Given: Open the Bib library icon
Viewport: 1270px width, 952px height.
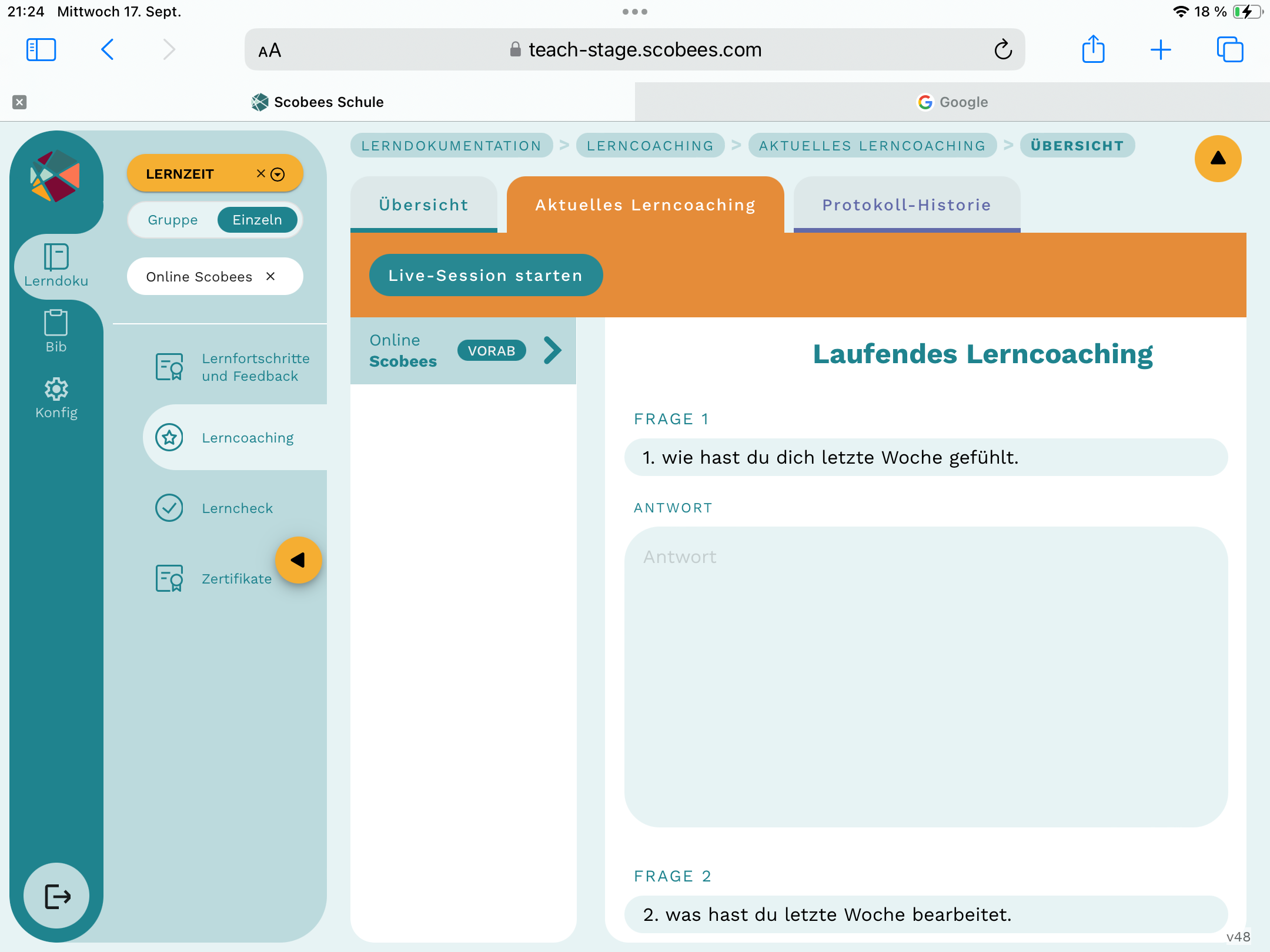Looking at the screenshot, I should [x=56, y=331].
